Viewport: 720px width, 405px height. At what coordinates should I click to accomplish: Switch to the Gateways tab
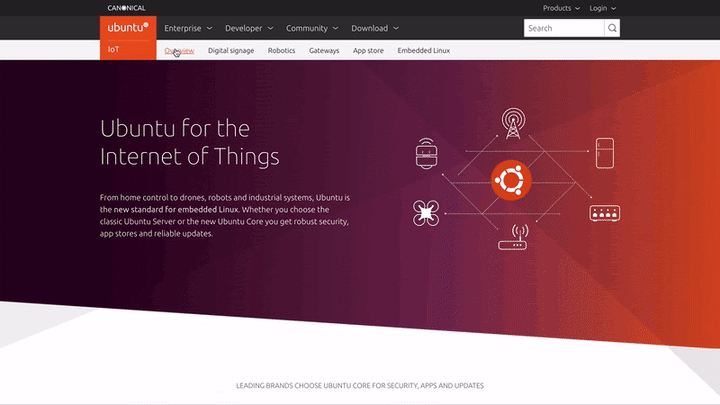click(x=324, y=51)
